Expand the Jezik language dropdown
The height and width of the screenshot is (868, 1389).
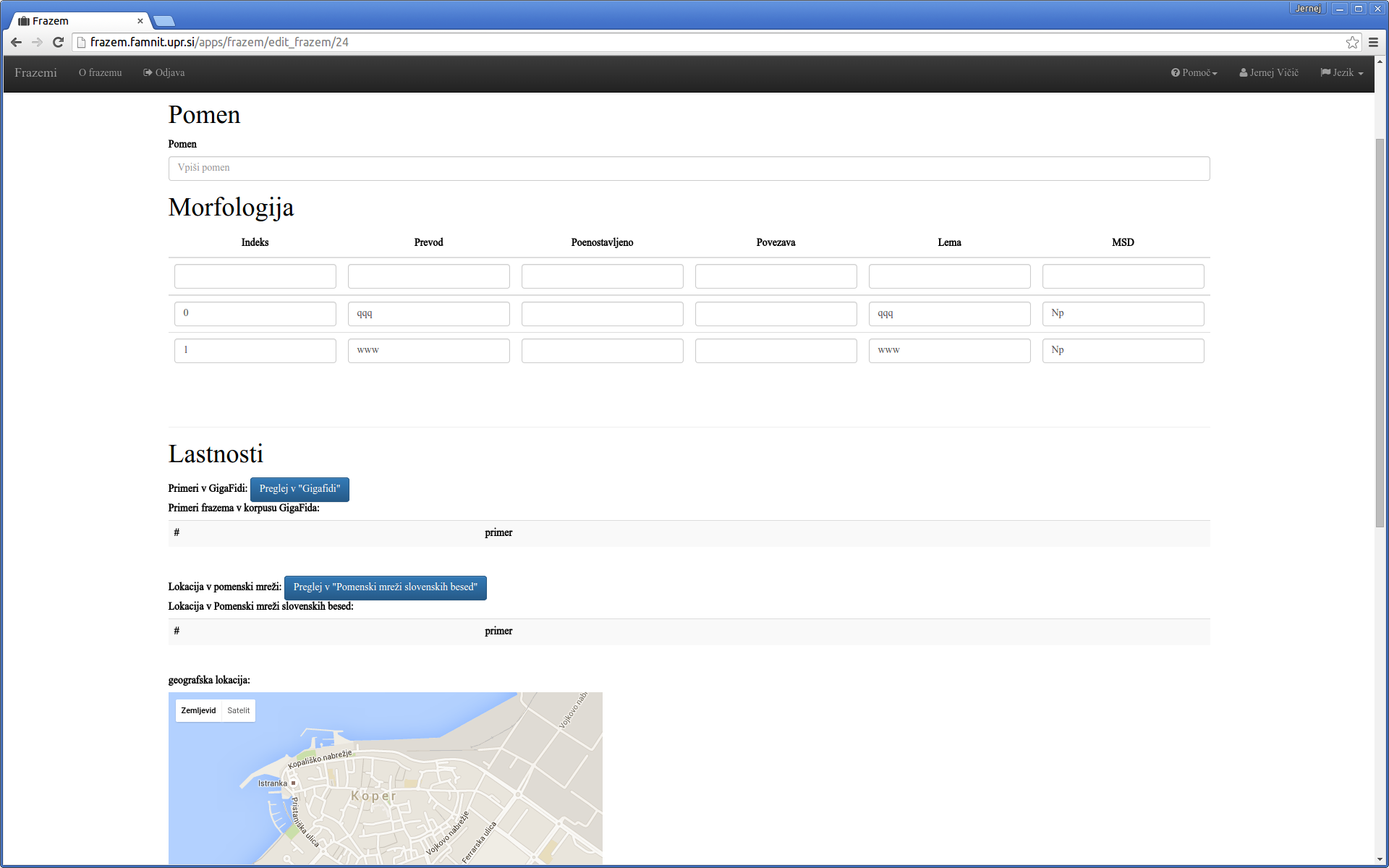coord(1342,73)
